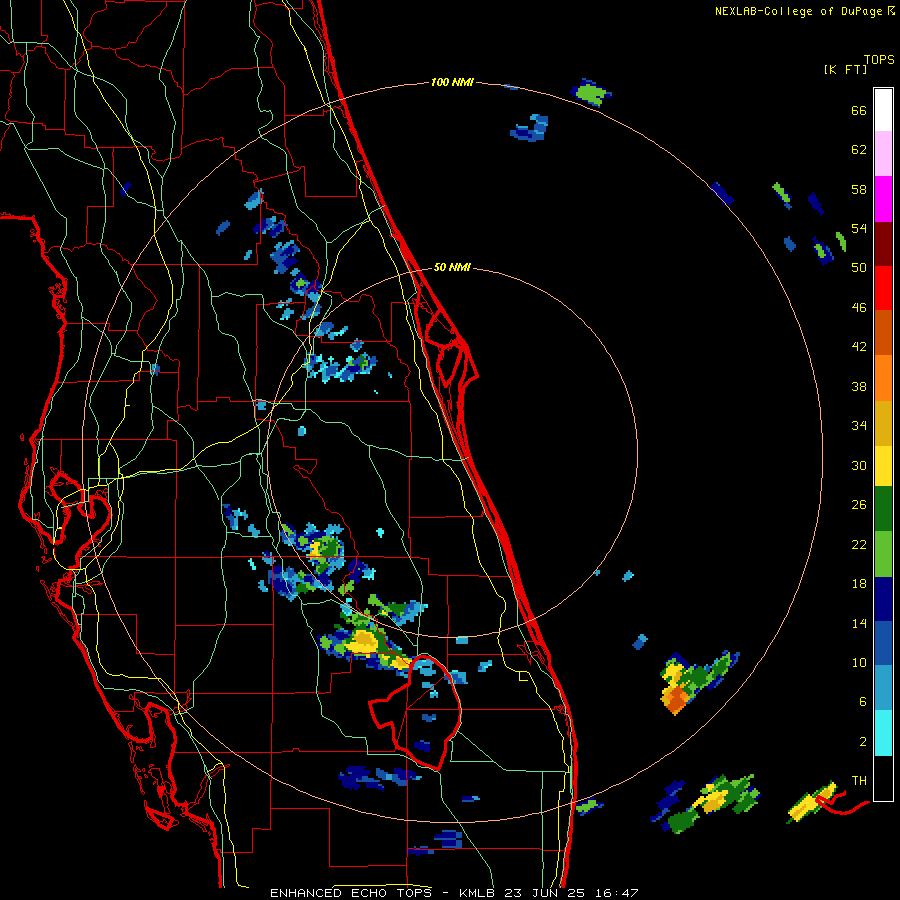Select the gold 38 color swatch
The height and width of the screenshot is (900, 900).
click(x=883, y=423)
